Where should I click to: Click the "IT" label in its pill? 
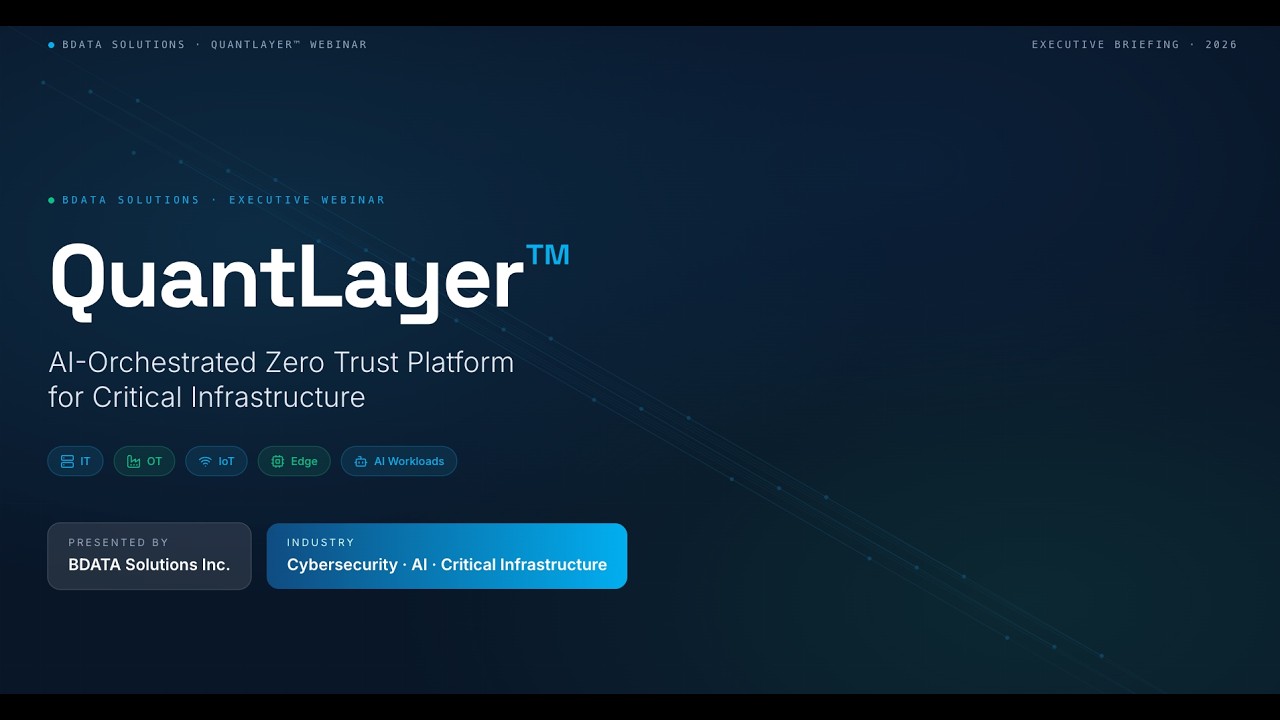pyautogui.click(x=85, y=461)
